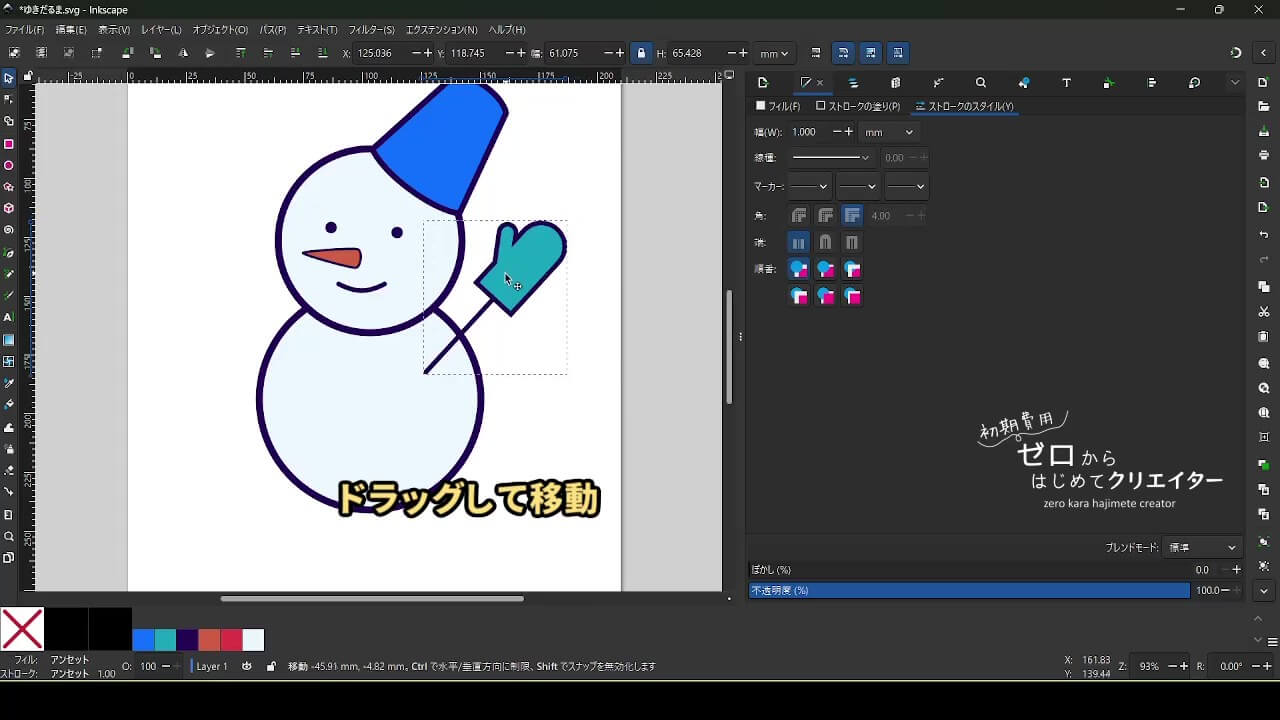1280x720 pixels.
Task: Click the Print icon in command bar
Action: (1264, 155)
